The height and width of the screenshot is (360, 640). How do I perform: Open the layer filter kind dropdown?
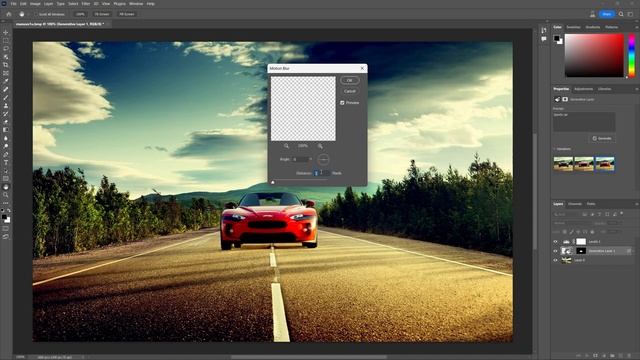567,214
